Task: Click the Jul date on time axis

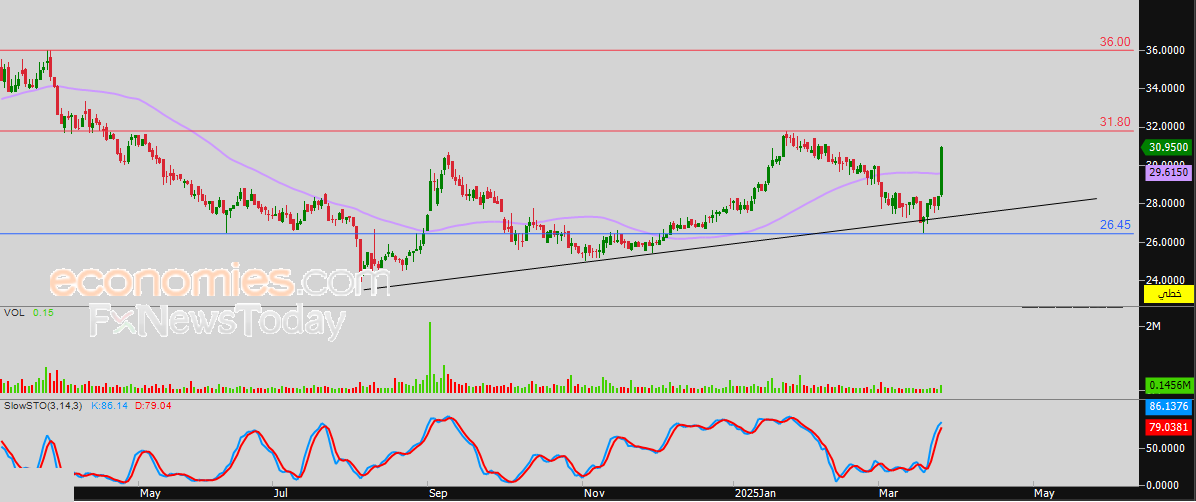Action: point(282,494)
